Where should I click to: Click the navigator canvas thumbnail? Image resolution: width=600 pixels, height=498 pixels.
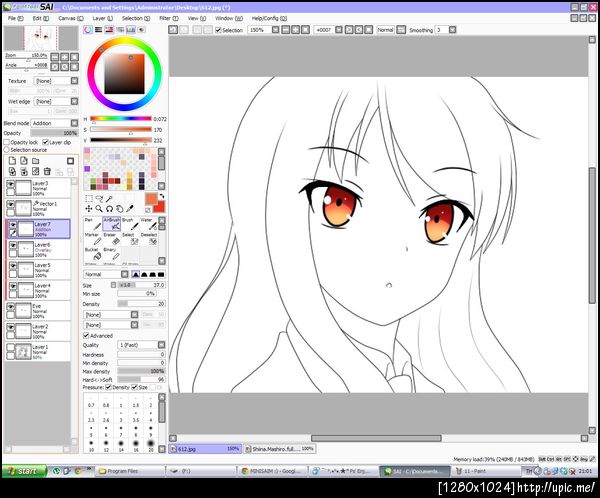(x=41, y=38)
